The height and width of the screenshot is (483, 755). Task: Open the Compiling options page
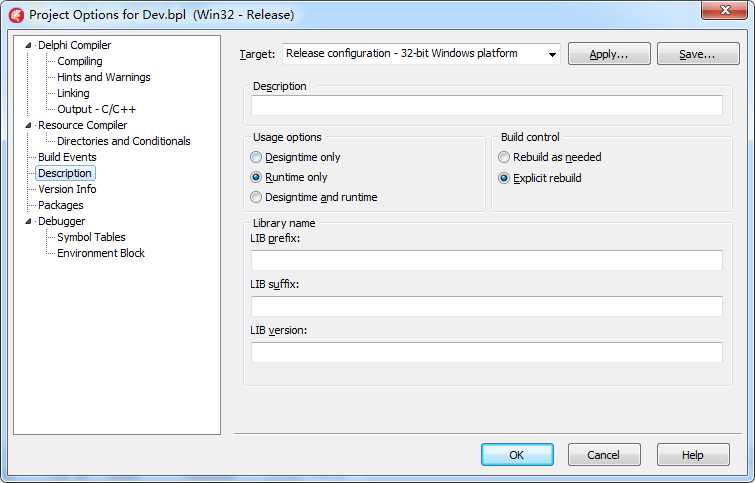click(79, 61)
